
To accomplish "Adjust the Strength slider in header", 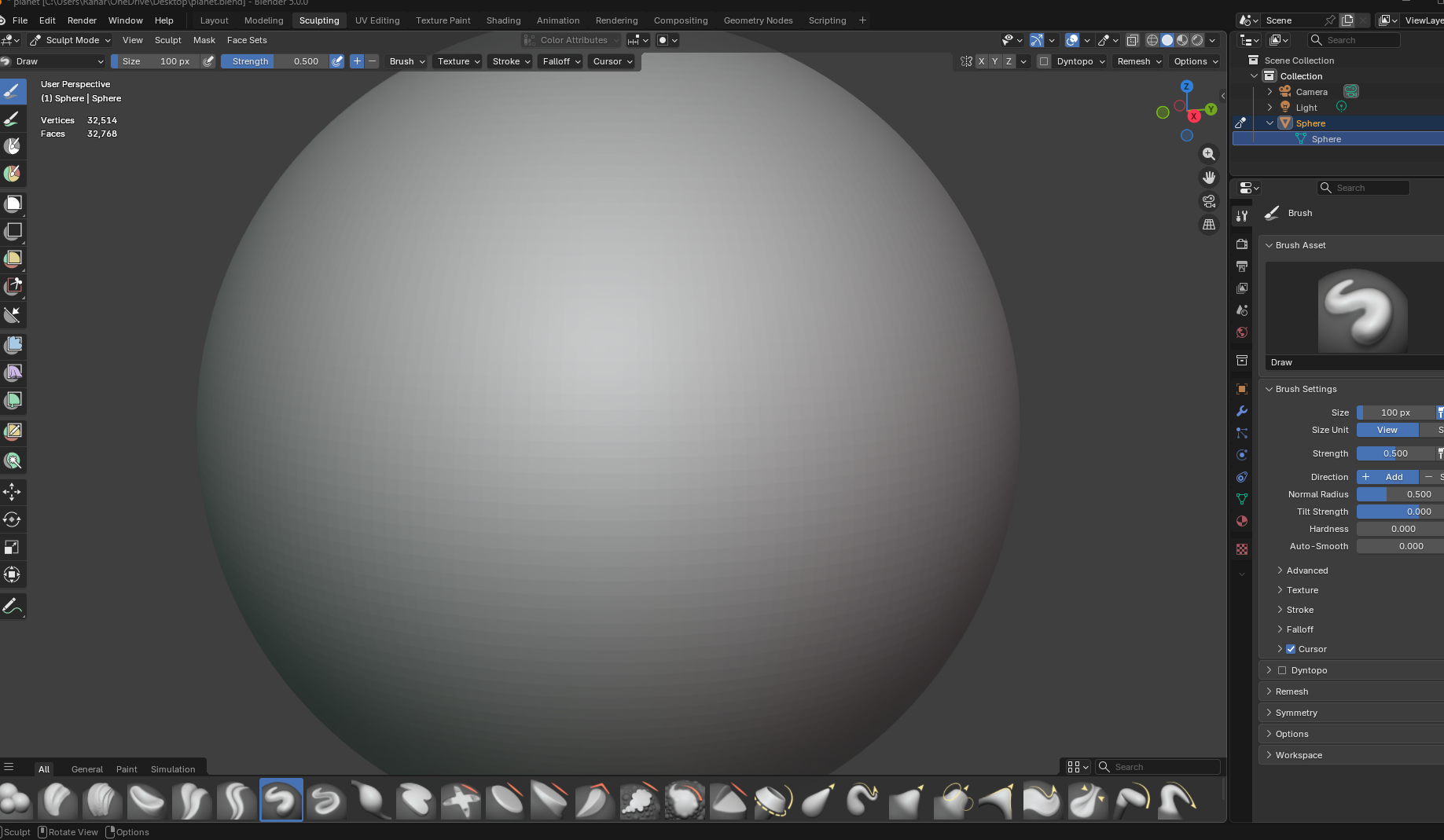I will pos(274,61).
